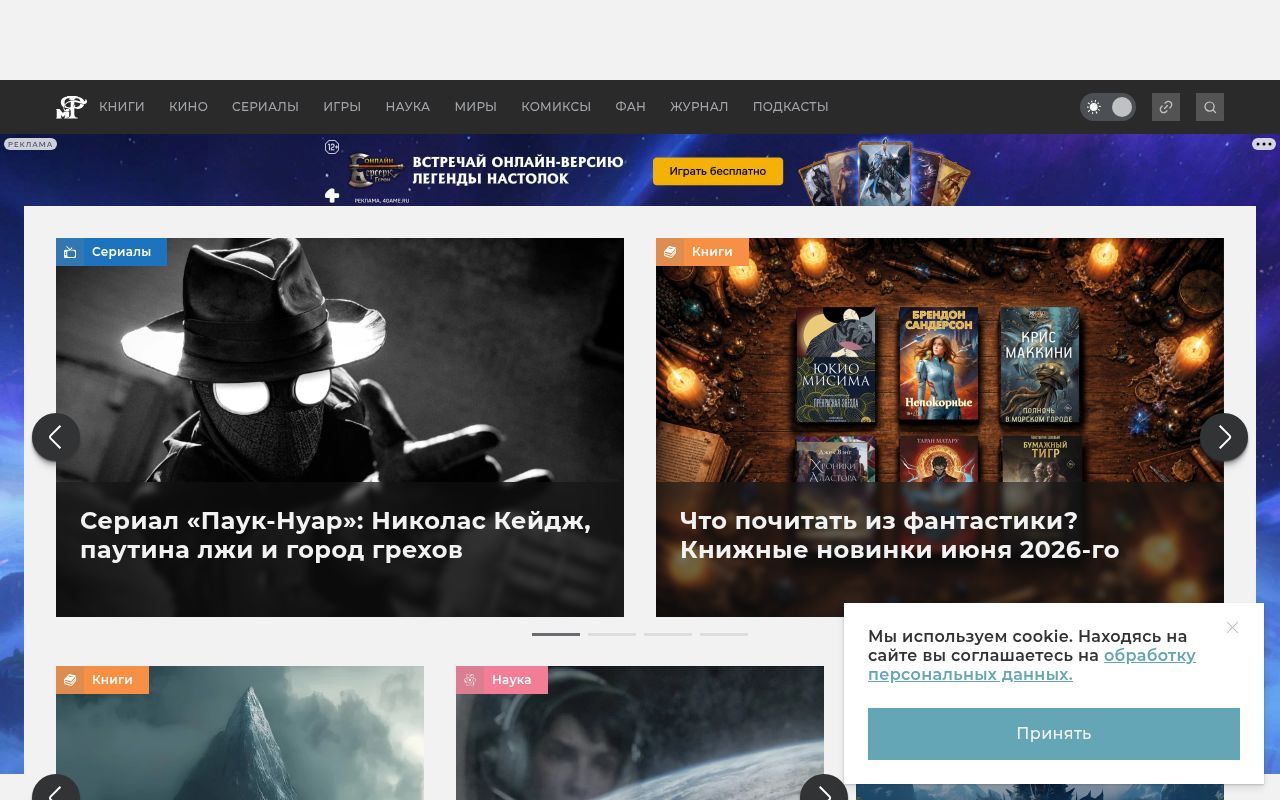This screenshot has height=800, width=1280.
Task: Click the РЕКЛАМА ad label
Action: point(30,144)
